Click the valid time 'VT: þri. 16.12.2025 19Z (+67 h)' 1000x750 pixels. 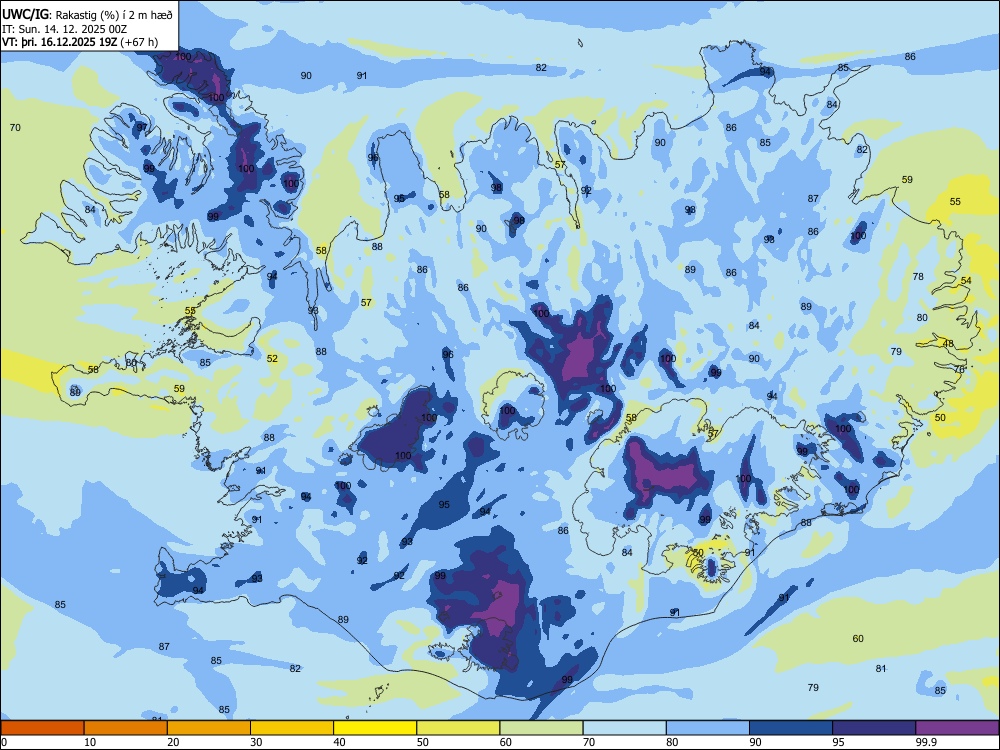(x=80, y=42)
